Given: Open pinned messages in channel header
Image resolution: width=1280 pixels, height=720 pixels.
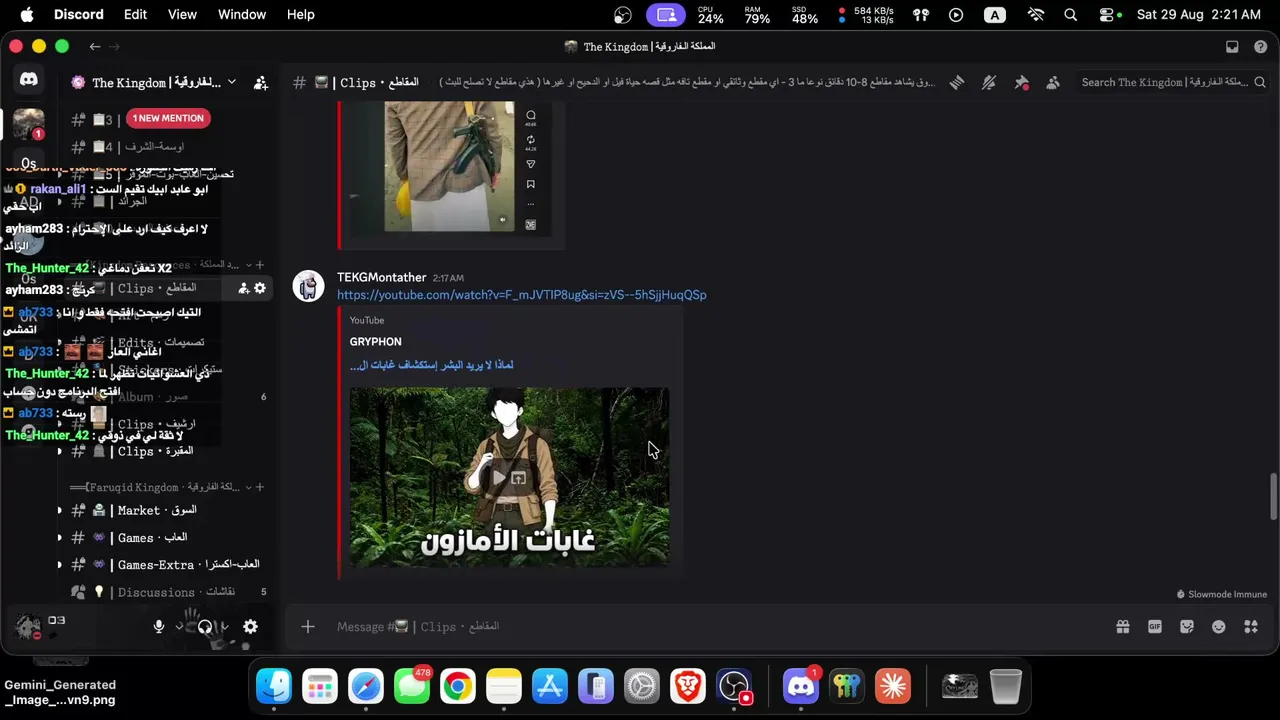Looking at the screenshot, I should [1021, 83].
